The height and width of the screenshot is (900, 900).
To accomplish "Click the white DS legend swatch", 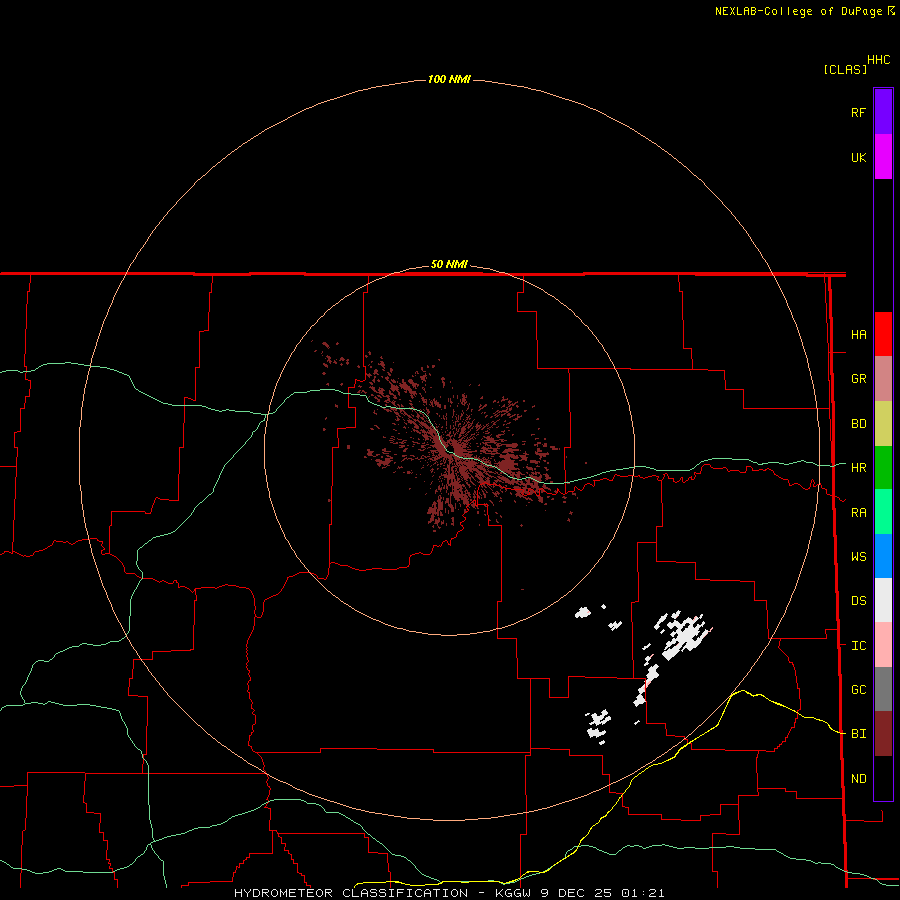I will coord(883,600).
